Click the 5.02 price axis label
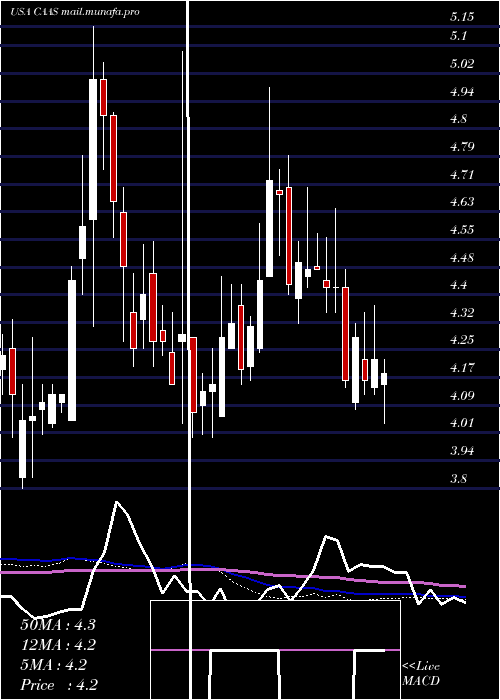The height and width of the screenshot is (700, 500). coord(462,64)
